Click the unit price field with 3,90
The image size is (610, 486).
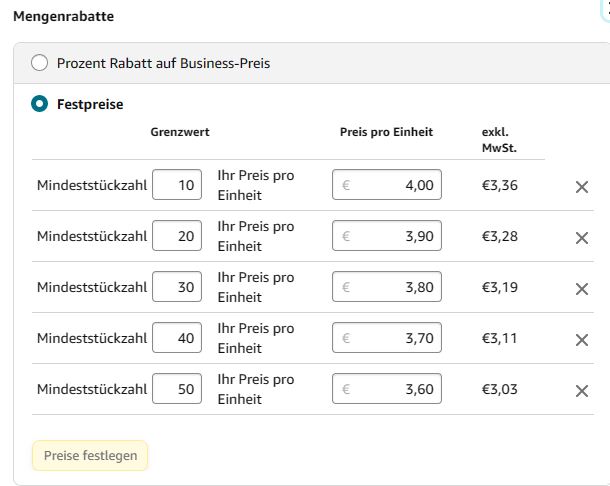pos(387,235)
